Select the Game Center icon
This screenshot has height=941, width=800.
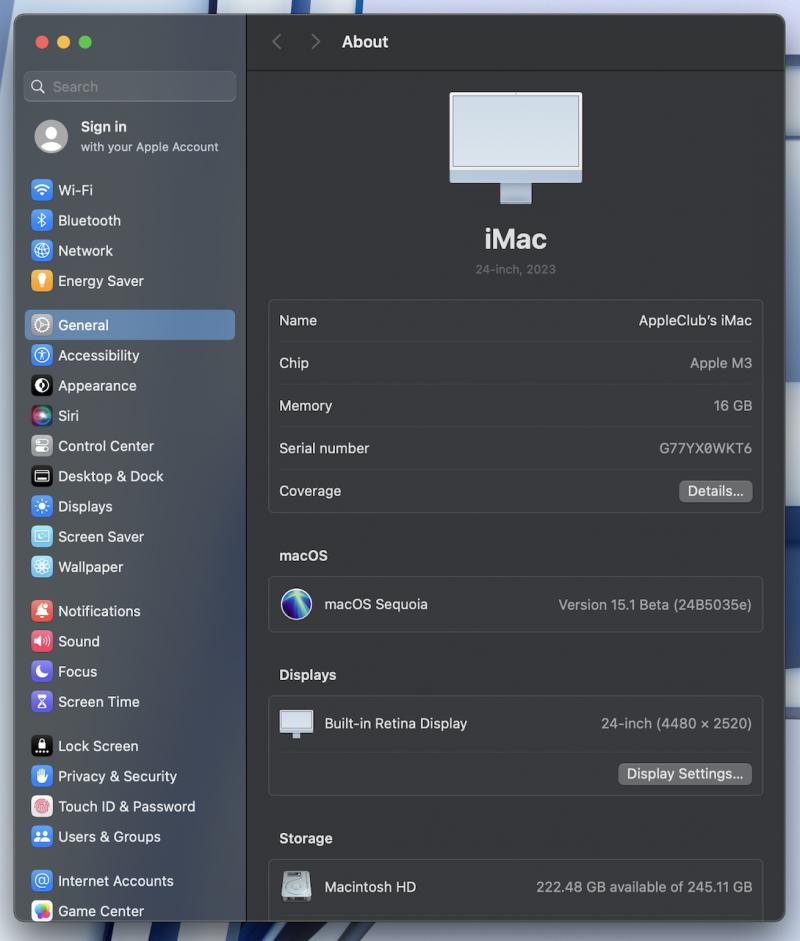pos(42,911)
